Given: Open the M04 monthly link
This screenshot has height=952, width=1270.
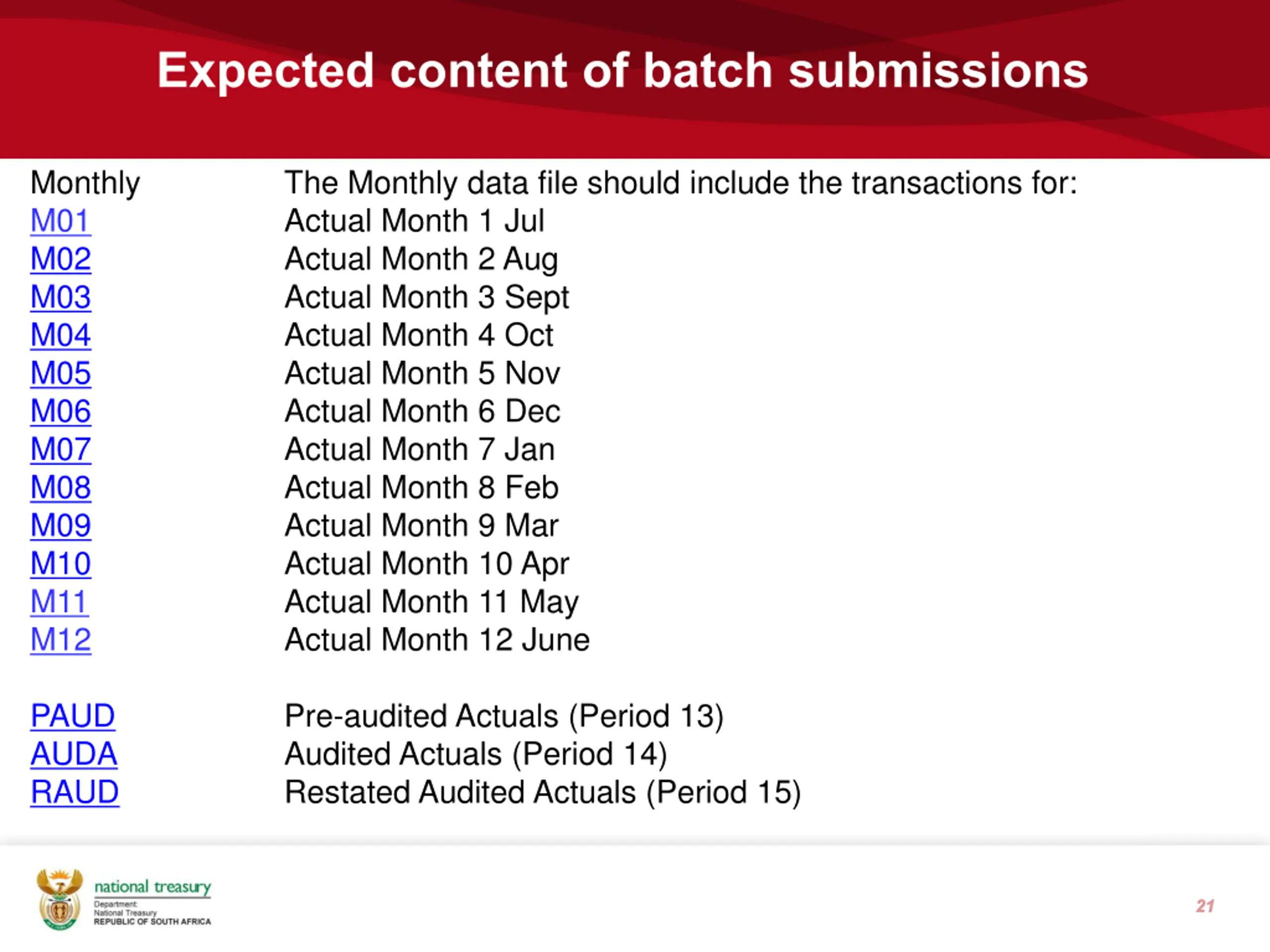Looking at the screenshot, I should point(61,335).
